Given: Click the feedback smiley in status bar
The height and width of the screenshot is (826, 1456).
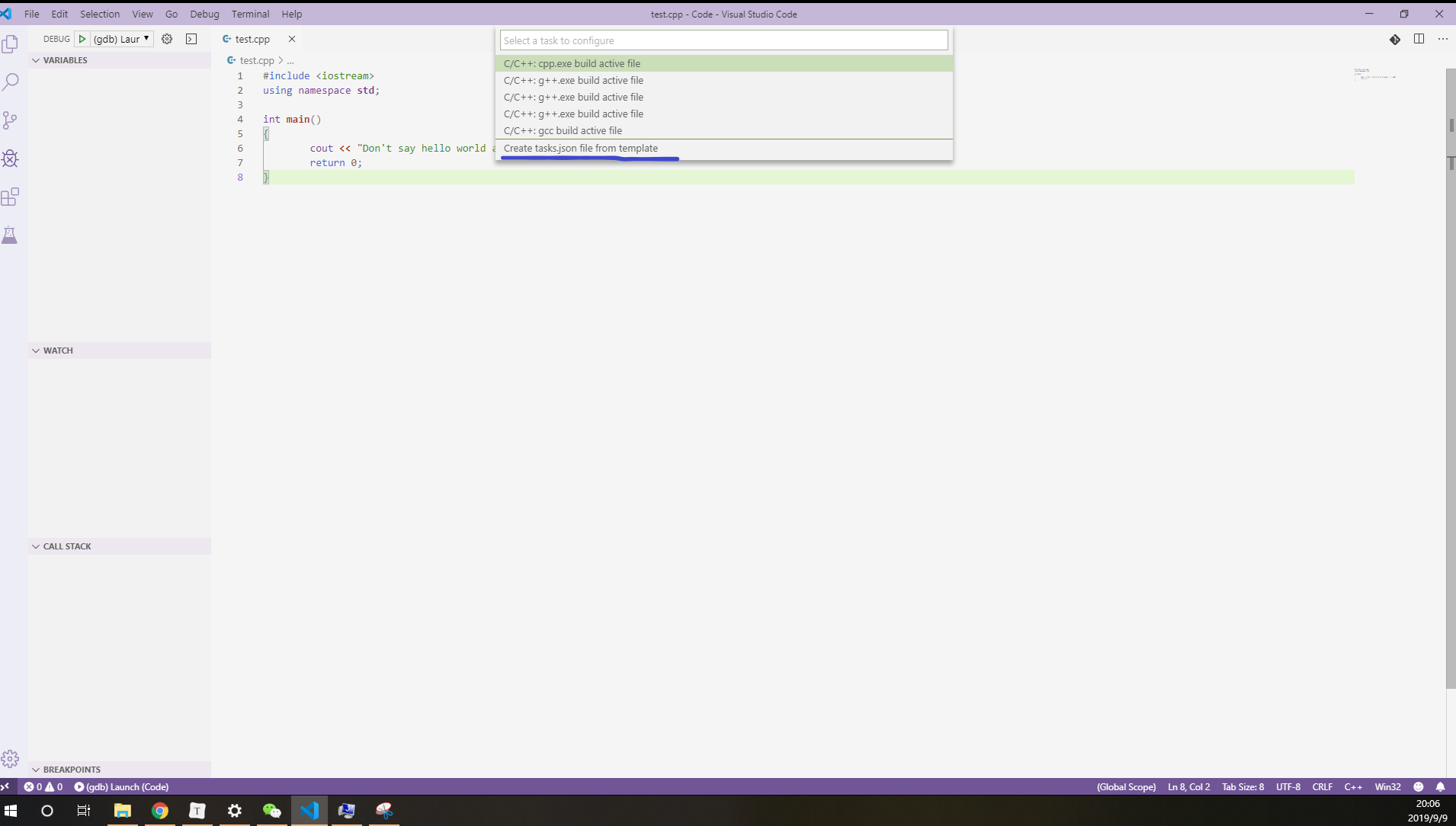Looking at the screenshot, I should 1418,786.
